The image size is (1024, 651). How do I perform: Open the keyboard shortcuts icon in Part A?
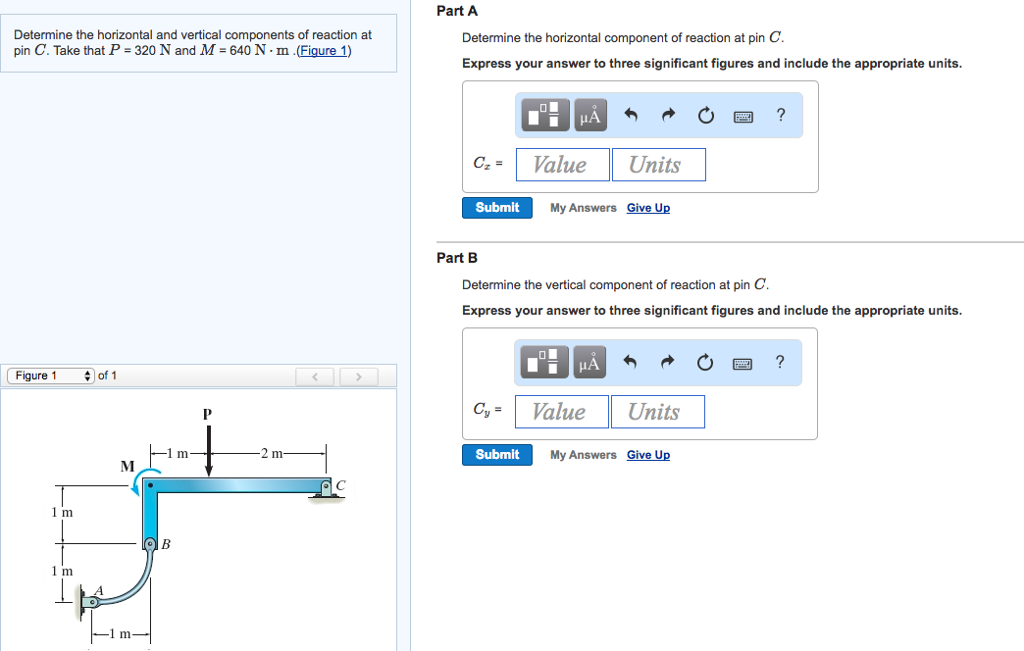pos(742,115)
